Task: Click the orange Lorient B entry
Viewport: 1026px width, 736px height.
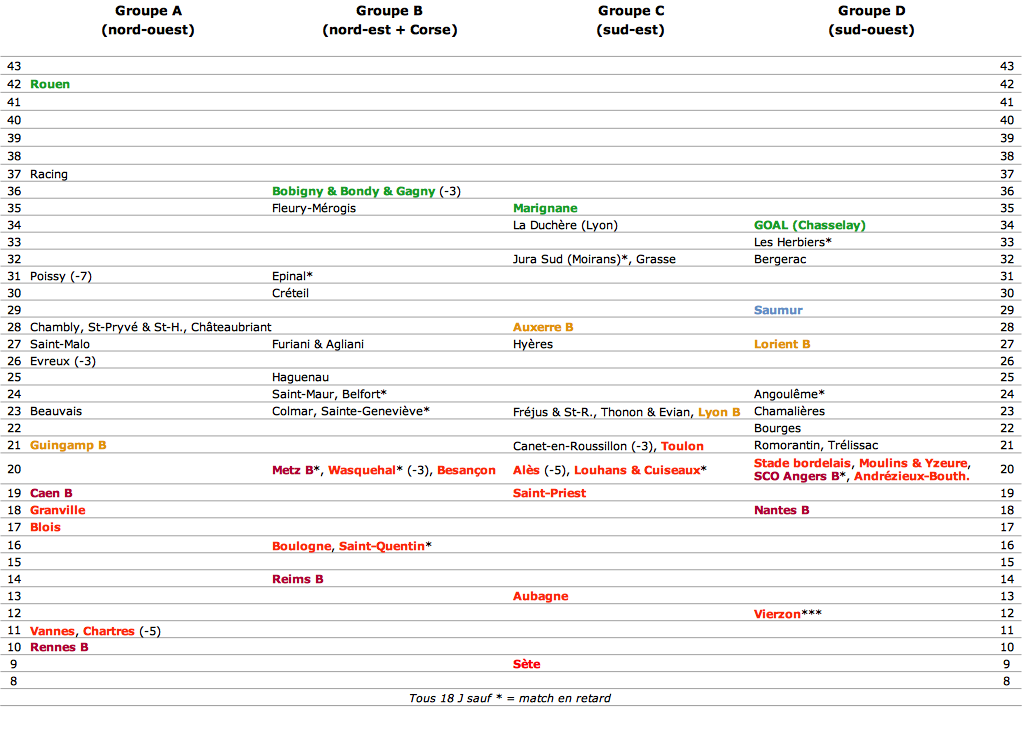Action: [x=782, y=344]
